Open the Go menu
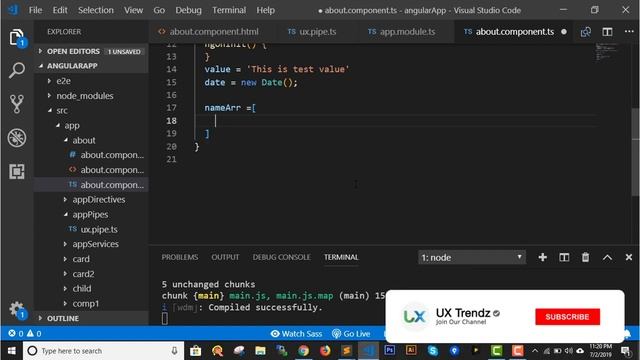The image size is (640, 360). pos(159,10)
